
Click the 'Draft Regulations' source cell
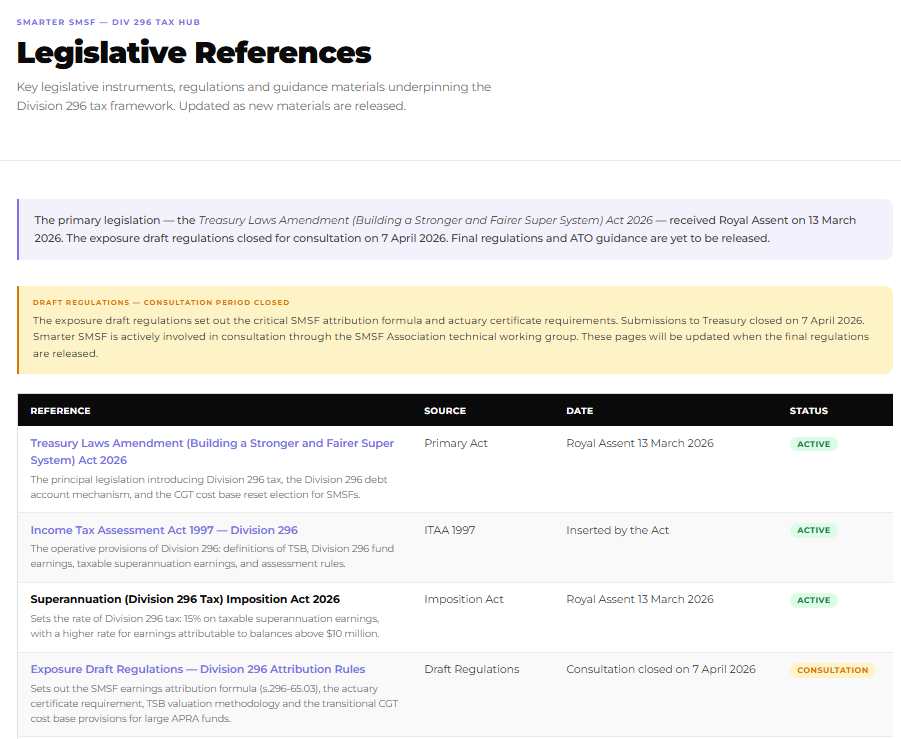471,669
